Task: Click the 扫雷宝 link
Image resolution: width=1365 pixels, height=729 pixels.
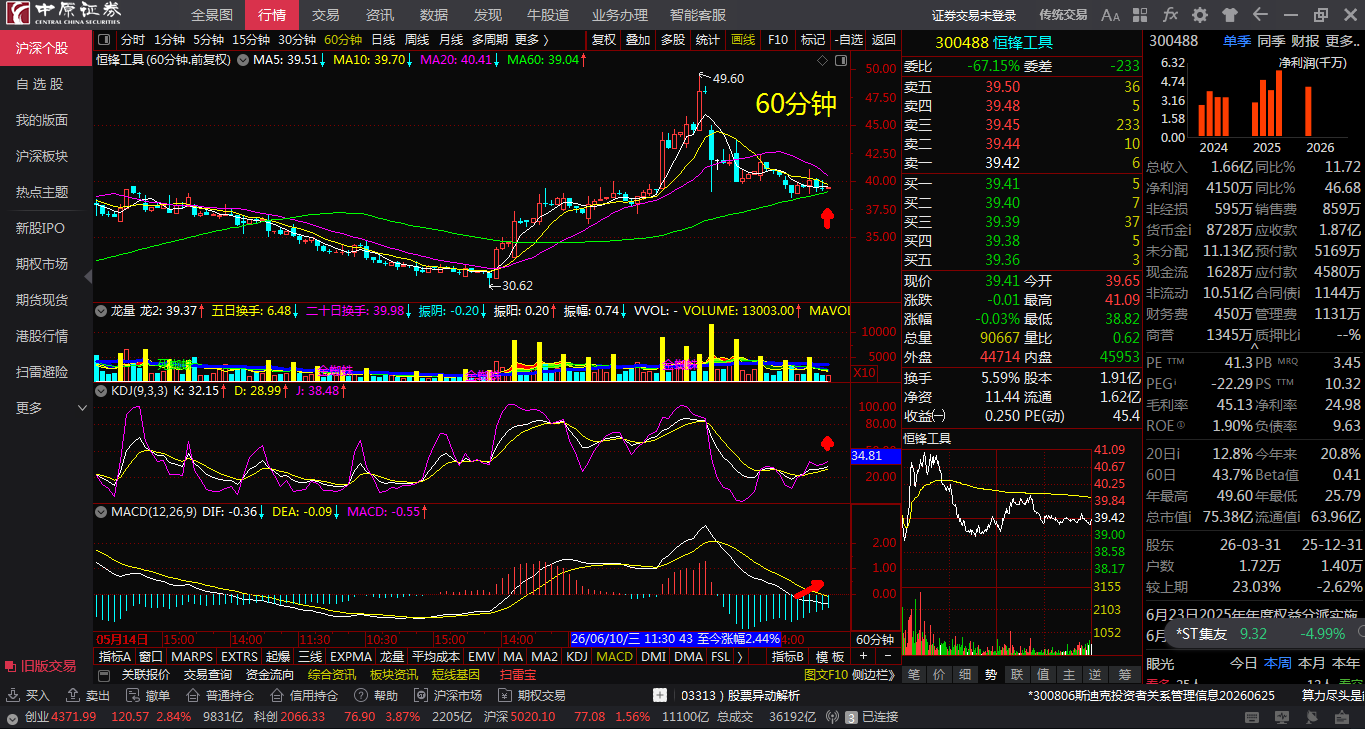Action: [x=518, y=675]
